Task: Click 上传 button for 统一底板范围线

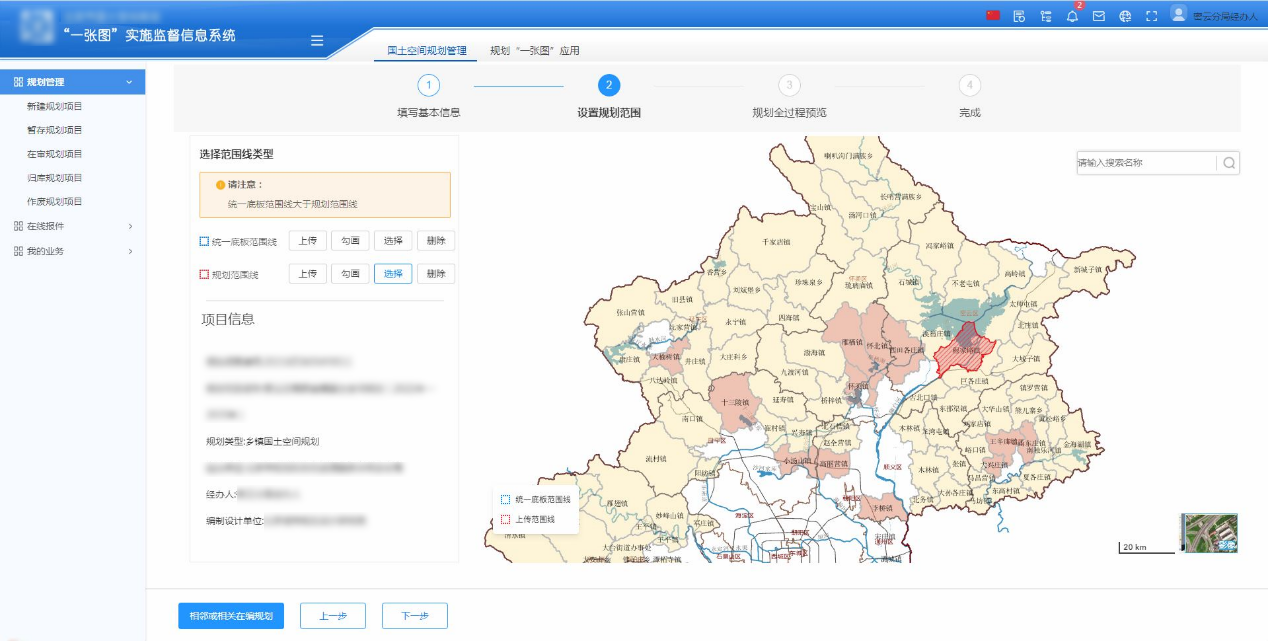Action: [x=308, y=241]
